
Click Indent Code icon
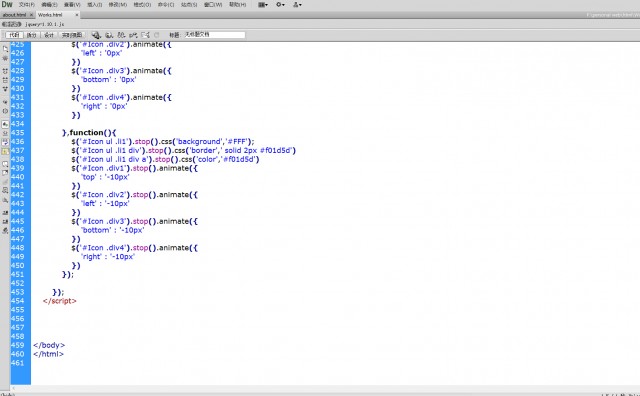pyautogui.click(x=5, y=213)
